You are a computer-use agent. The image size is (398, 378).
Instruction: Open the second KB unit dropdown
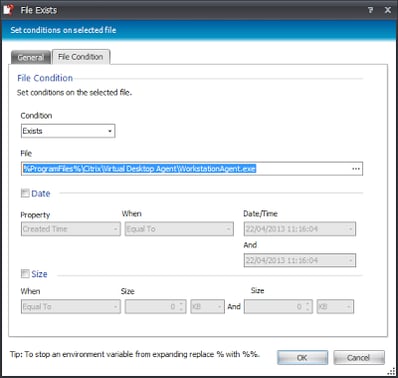click(x=335, y=307)
